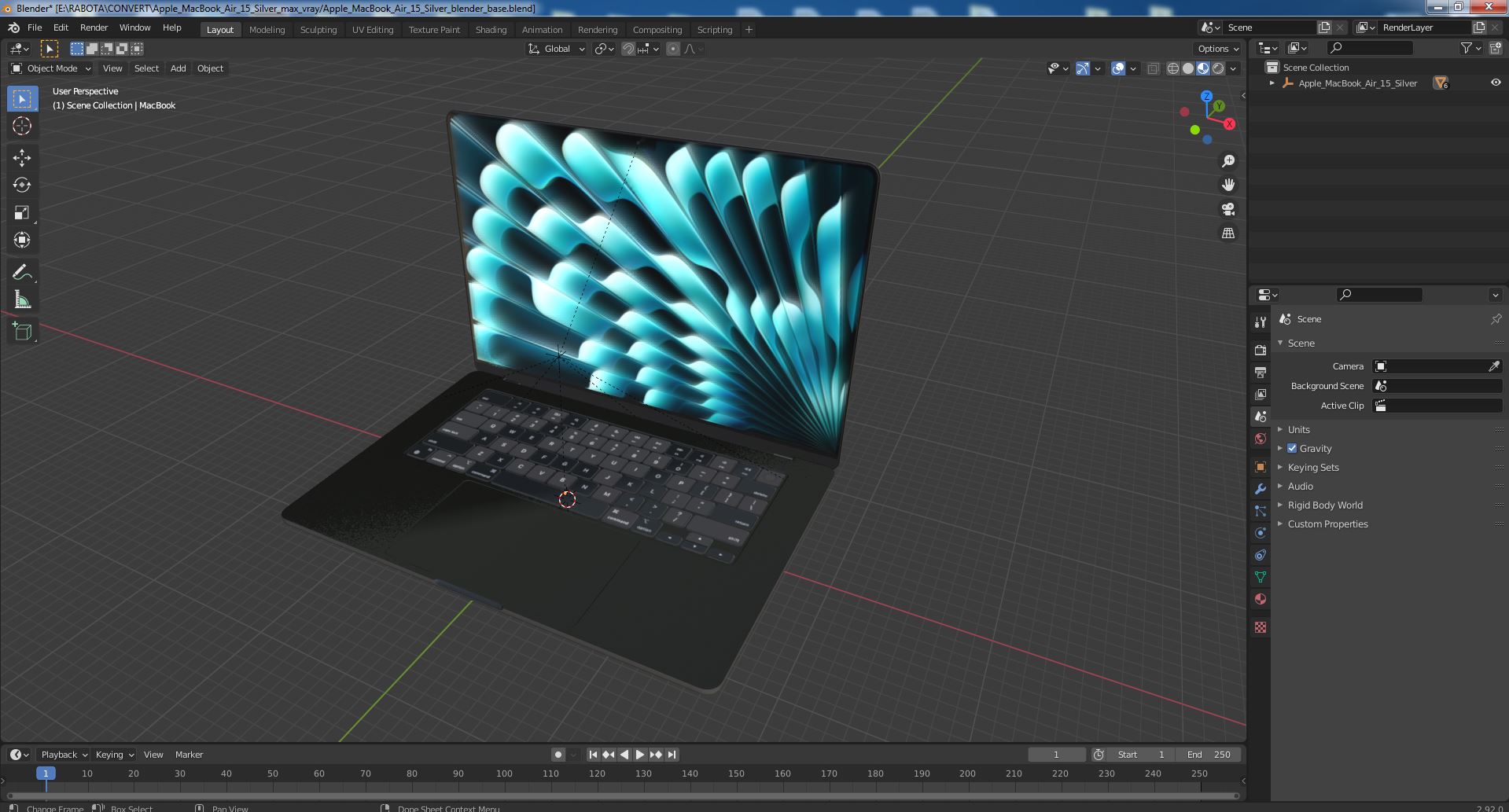Open the Texture properties tab
The width and height of the screenshot is (1509, 812).
1261,627
